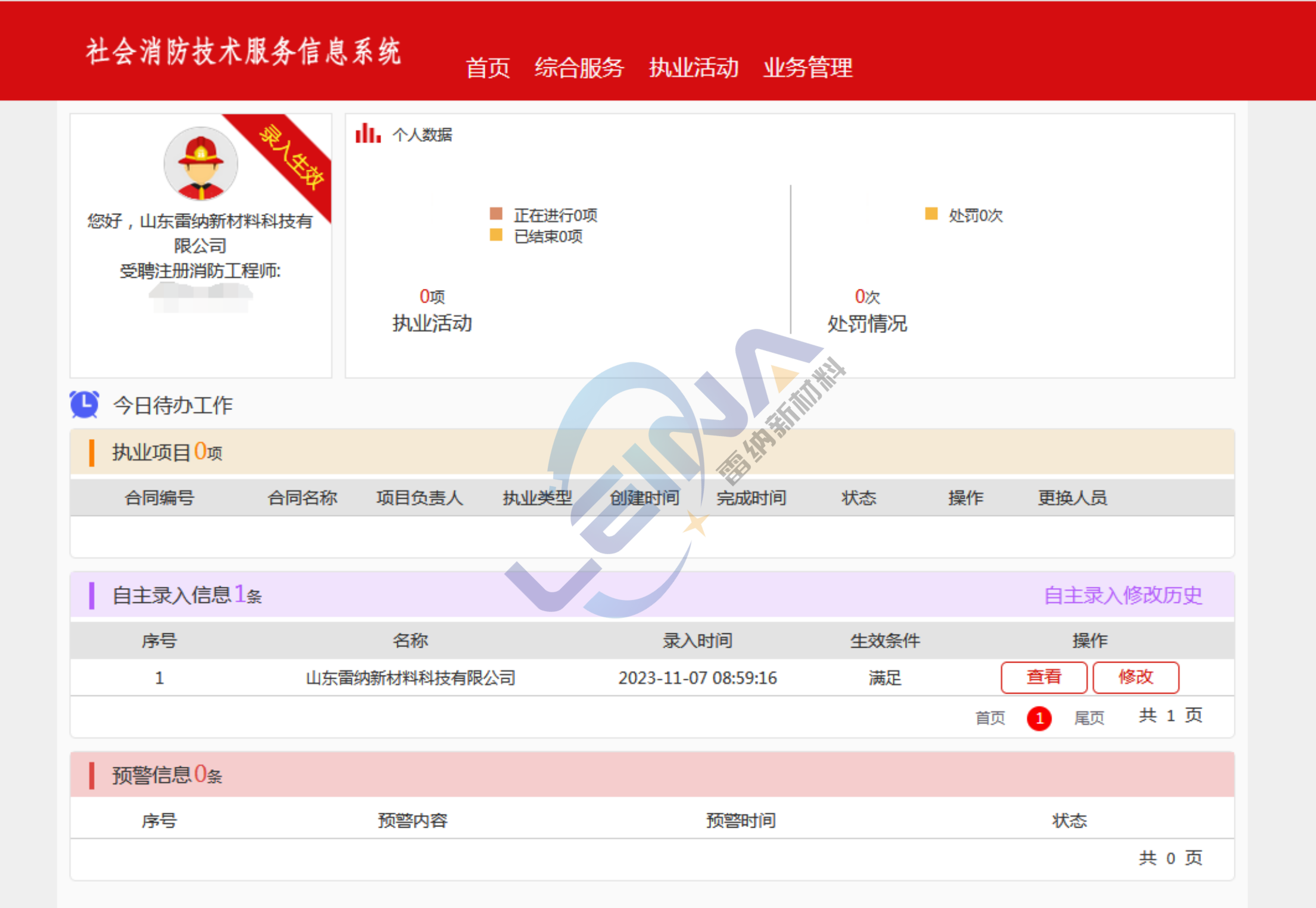Image resolution: width=1316 pixels, height=908 pixels.
Task: Click the 满足 status cell
Action: pos(885,677)
